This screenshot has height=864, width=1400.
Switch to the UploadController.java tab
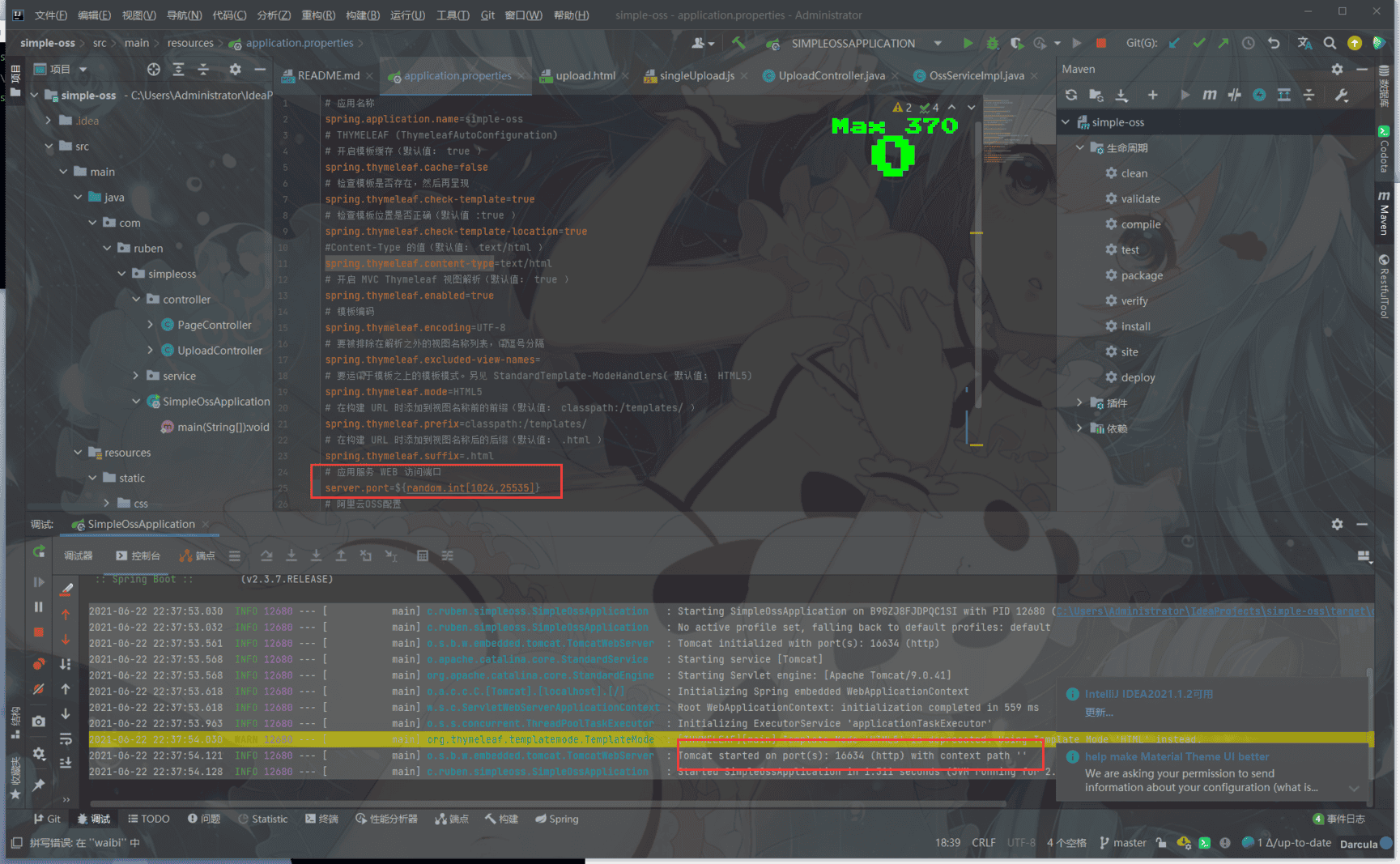(831, 75)
